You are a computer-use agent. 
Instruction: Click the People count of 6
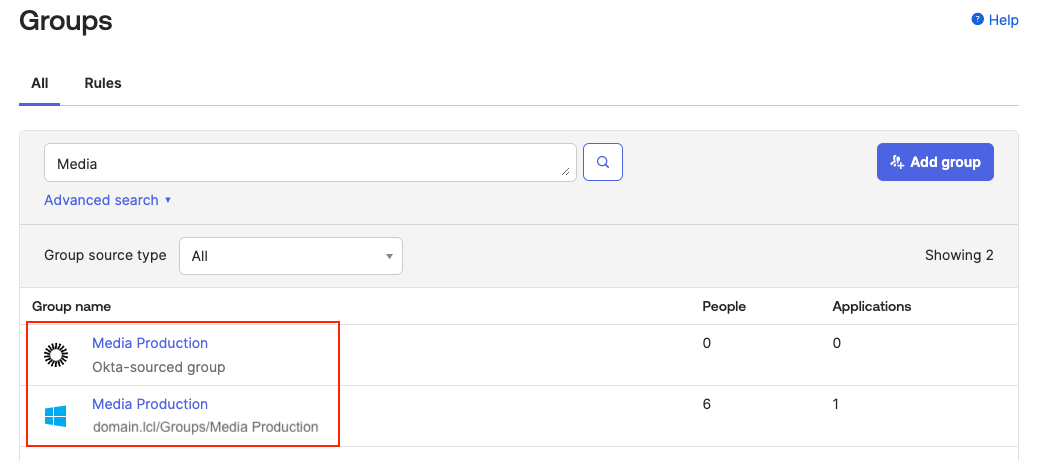707,404
